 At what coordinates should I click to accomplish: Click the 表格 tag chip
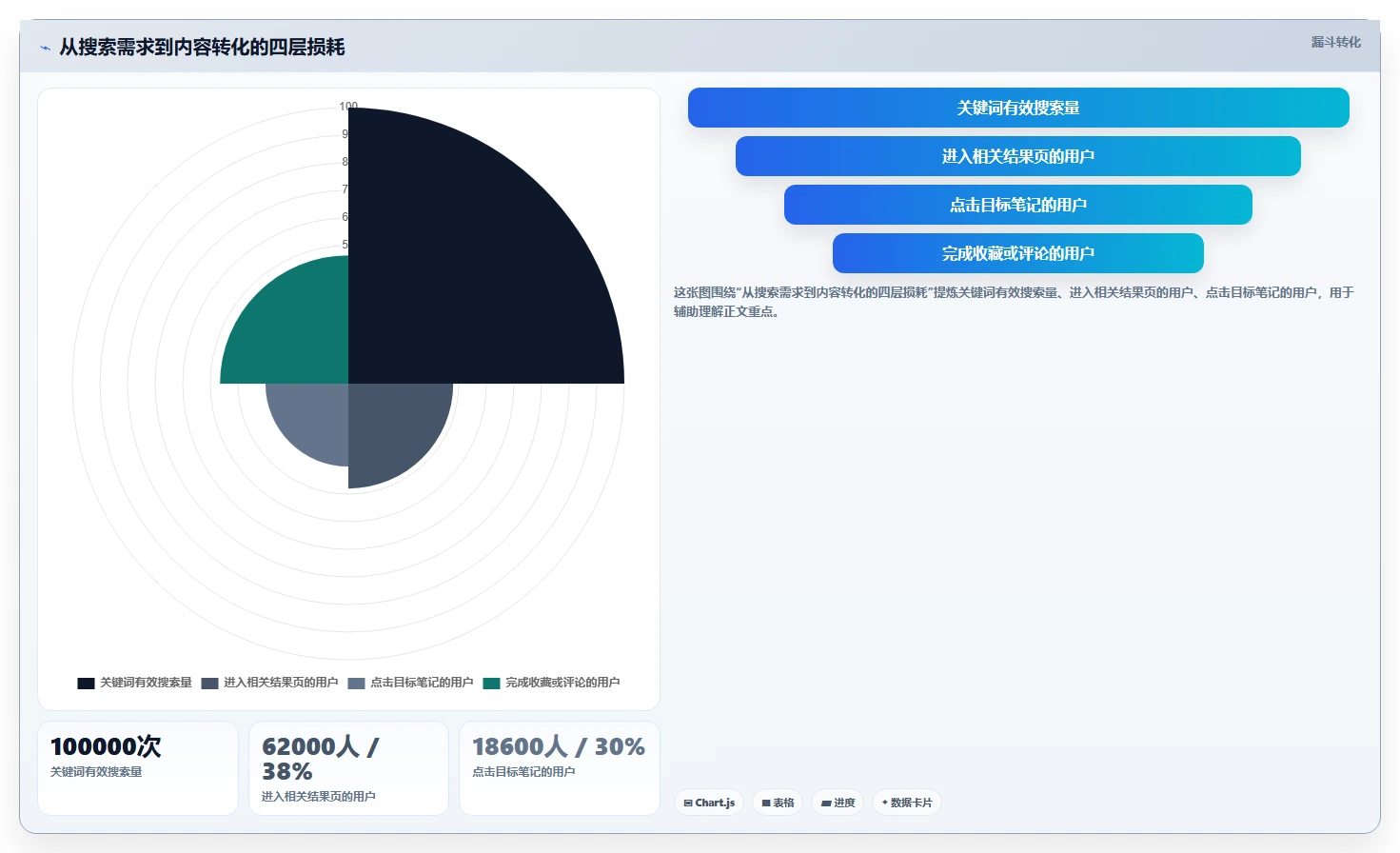click(778, 803)
